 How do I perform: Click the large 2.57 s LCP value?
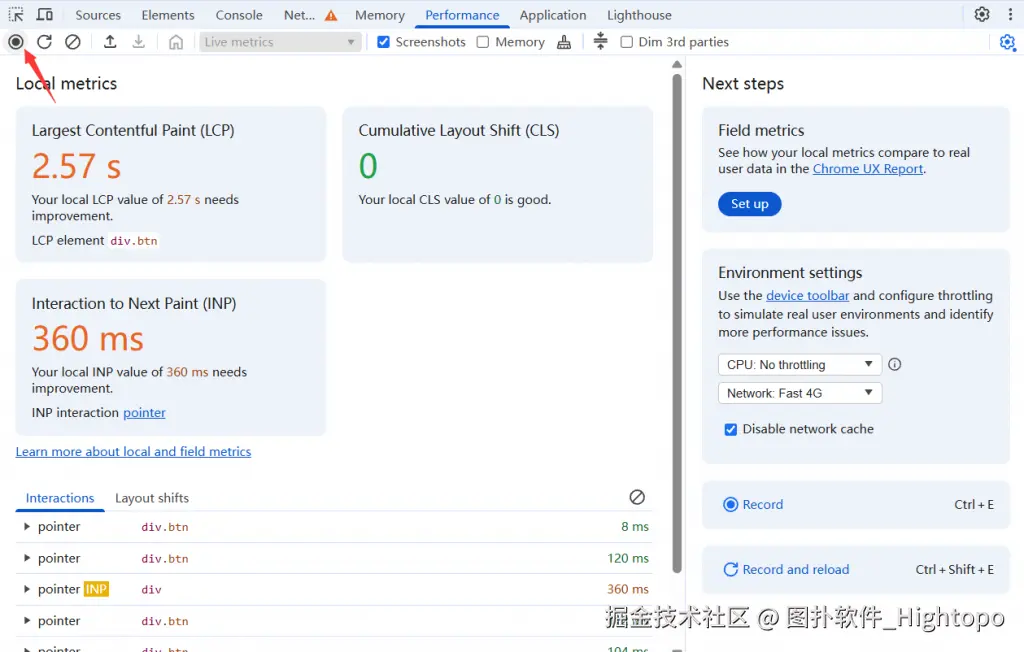(x=76, y=166)
